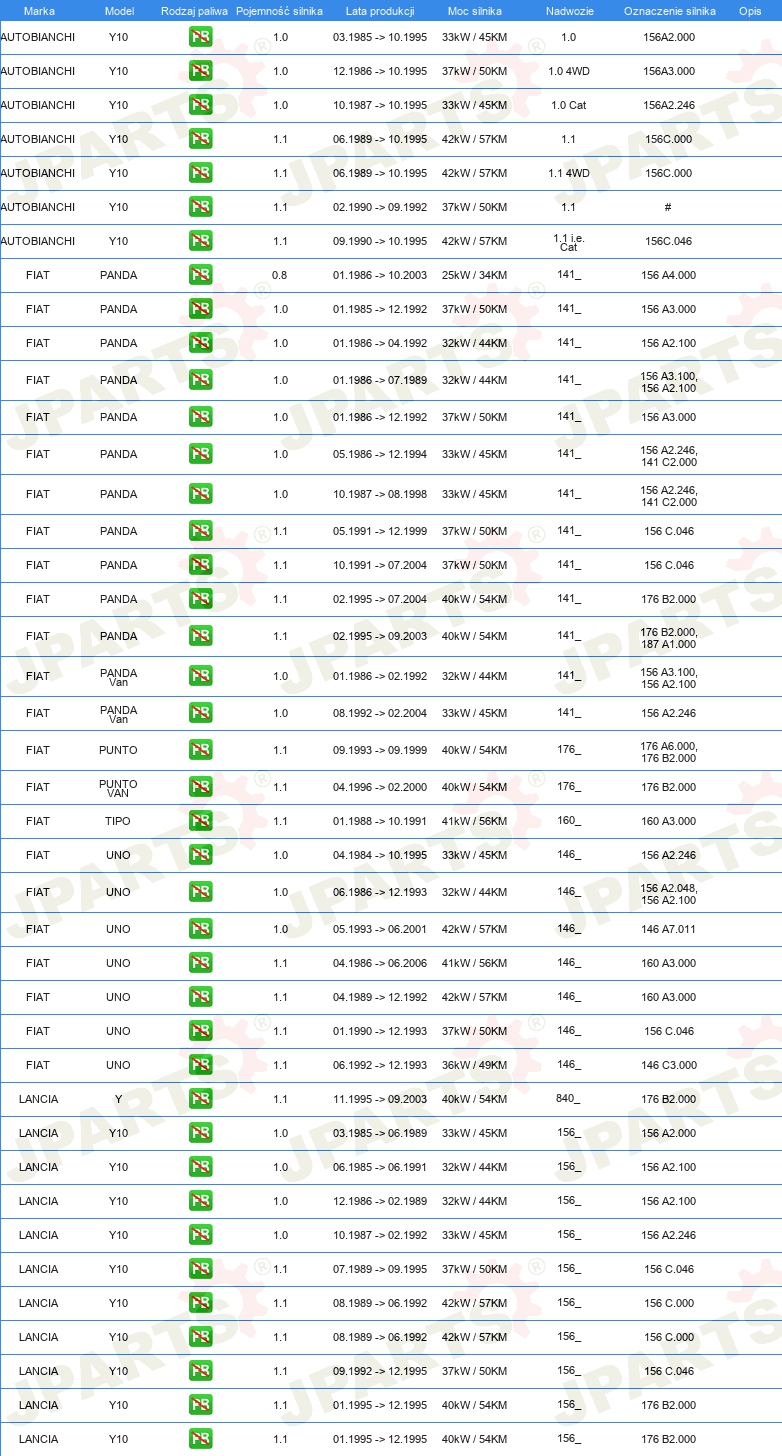Screen dimensions: 782x1456
Task: Click the date cell 11.1995 -> 09.2003
Action: pos(380,1099)
